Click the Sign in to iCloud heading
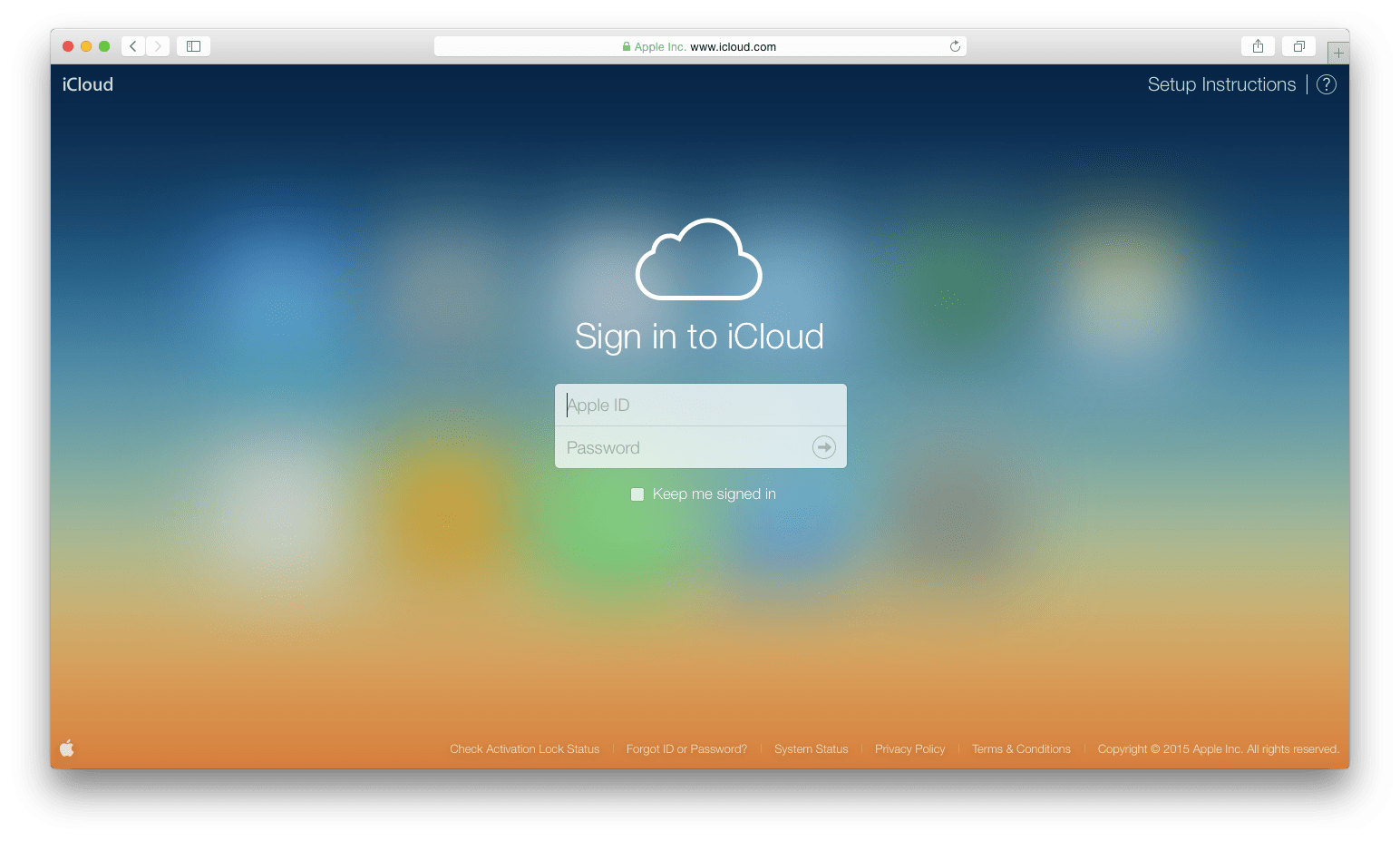 click(699, 337)
